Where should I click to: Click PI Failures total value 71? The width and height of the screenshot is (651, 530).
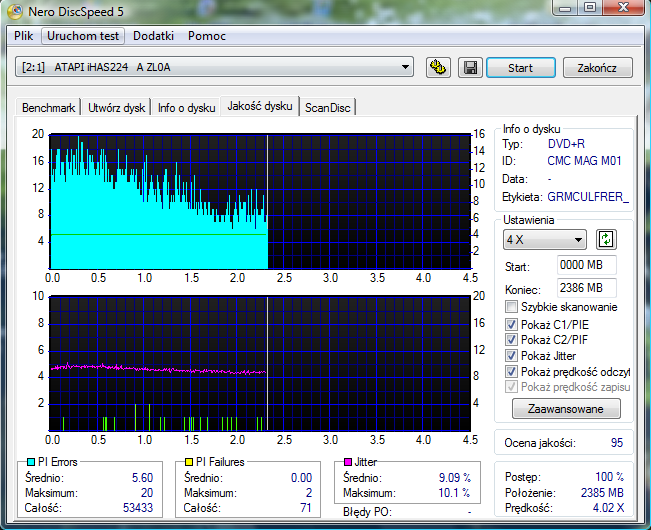pos(306,508)
